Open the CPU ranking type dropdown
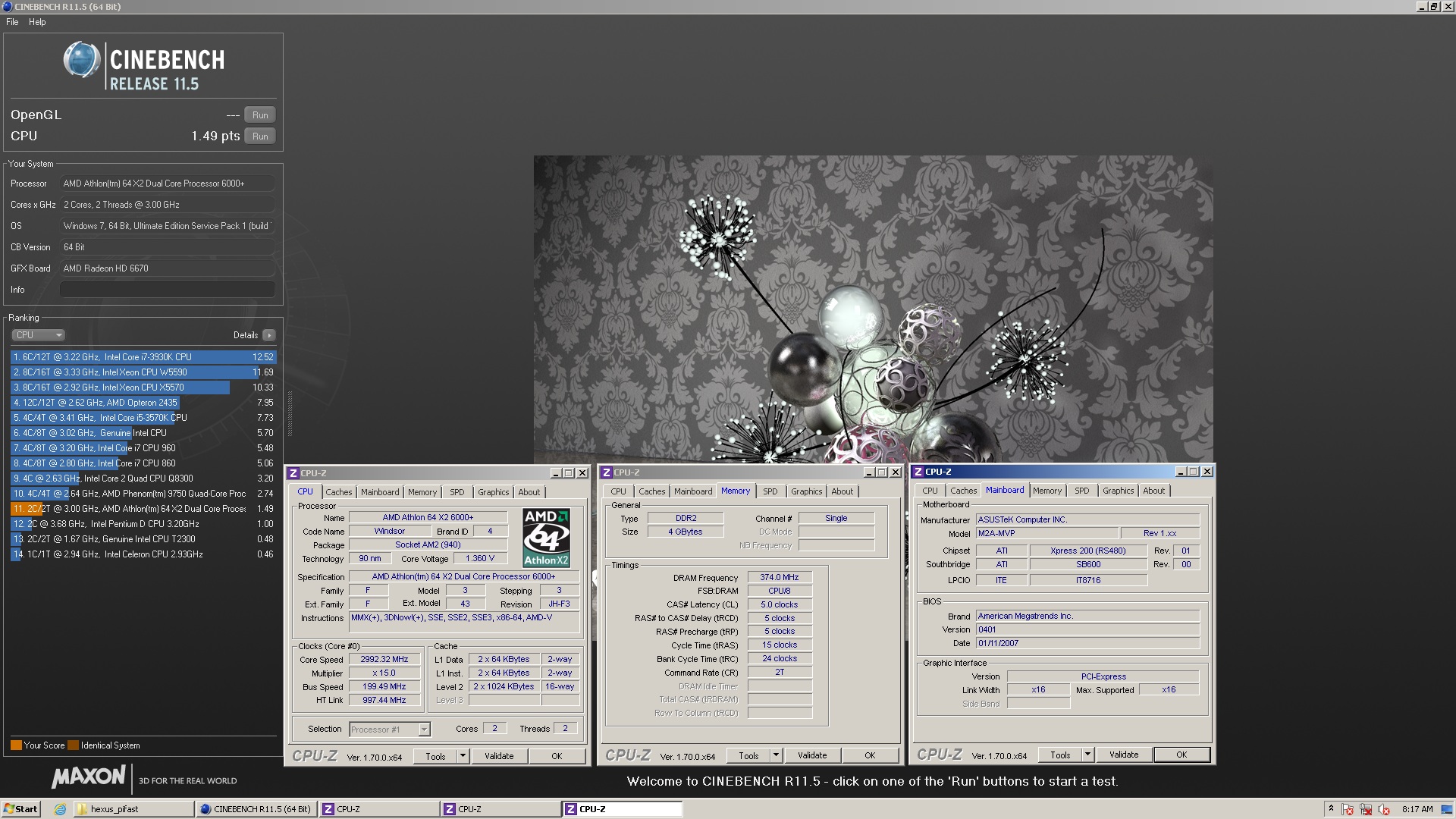Viewport: 1456px width, 819px height. click(38, 335)
